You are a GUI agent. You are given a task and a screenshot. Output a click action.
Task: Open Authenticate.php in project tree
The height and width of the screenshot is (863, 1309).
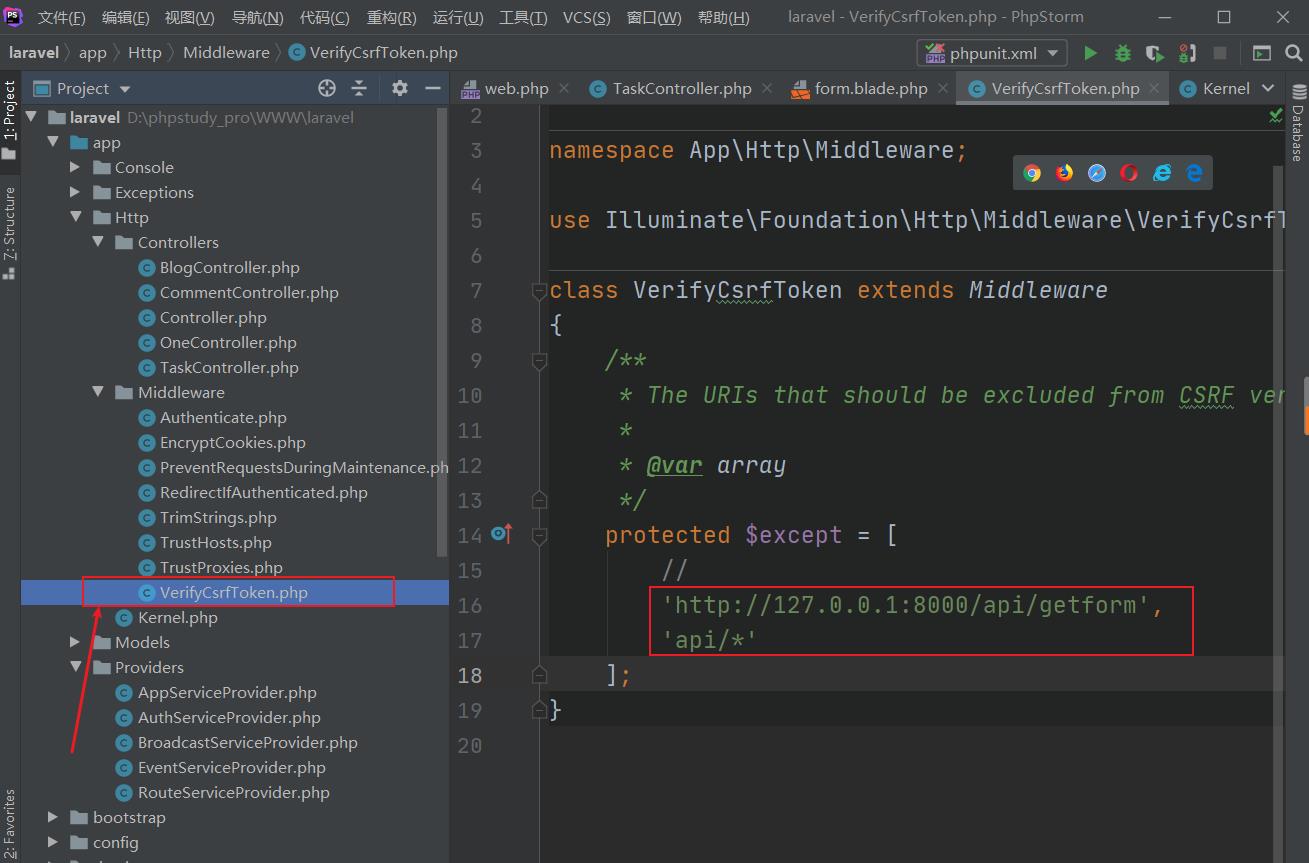pos(223,417)
